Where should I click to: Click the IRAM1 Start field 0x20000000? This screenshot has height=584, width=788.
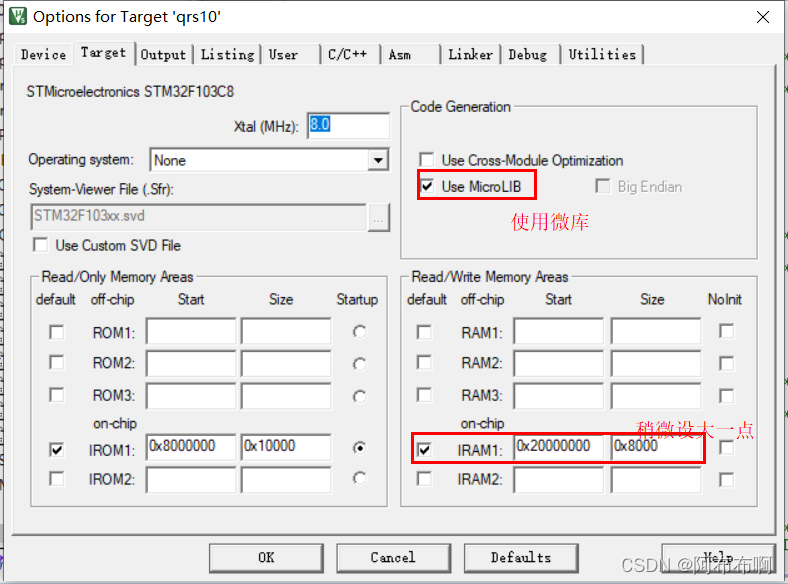pos(558,447)
